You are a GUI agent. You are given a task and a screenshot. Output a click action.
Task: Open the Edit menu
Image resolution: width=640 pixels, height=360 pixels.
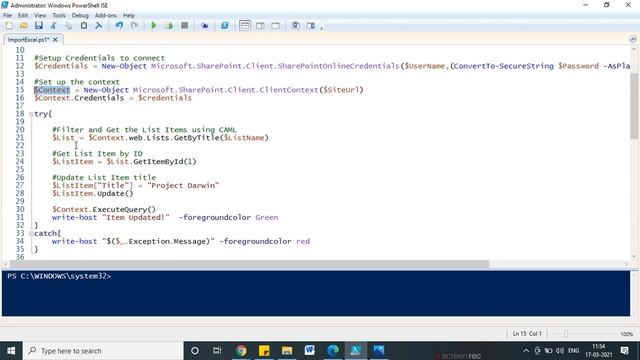coord(23,16)
